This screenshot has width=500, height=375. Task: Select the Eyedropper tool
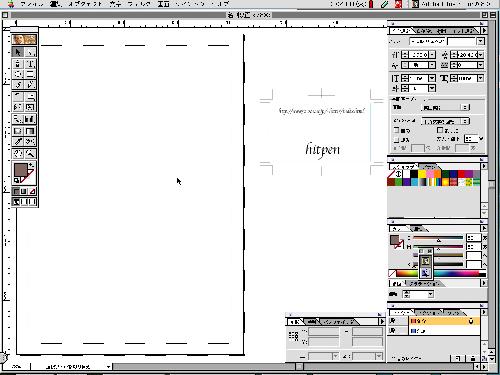pos(18,142)
